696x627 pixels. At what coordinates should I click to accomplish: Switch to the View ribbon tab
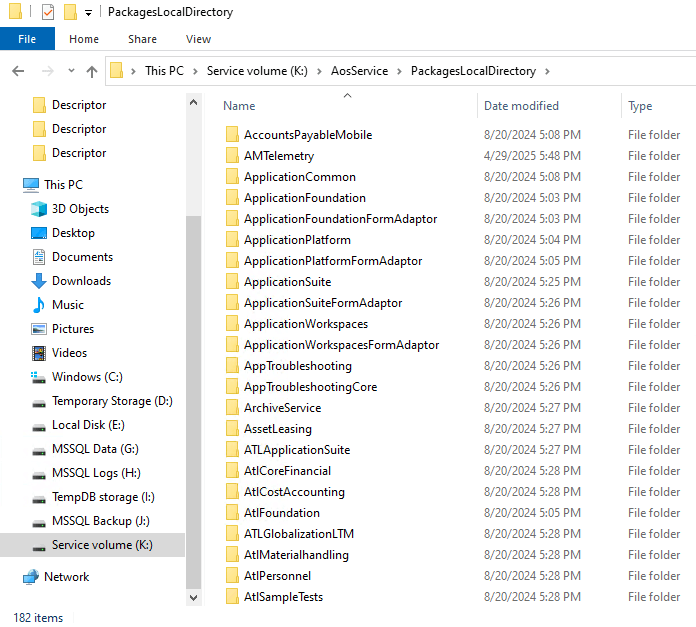pyautogui.click(x=198, y=39)
